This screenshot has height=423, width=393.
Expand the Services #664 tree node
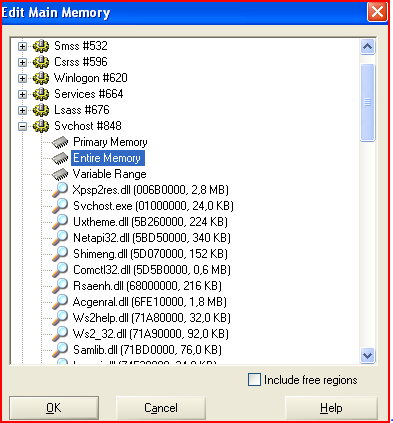(22, 94)
